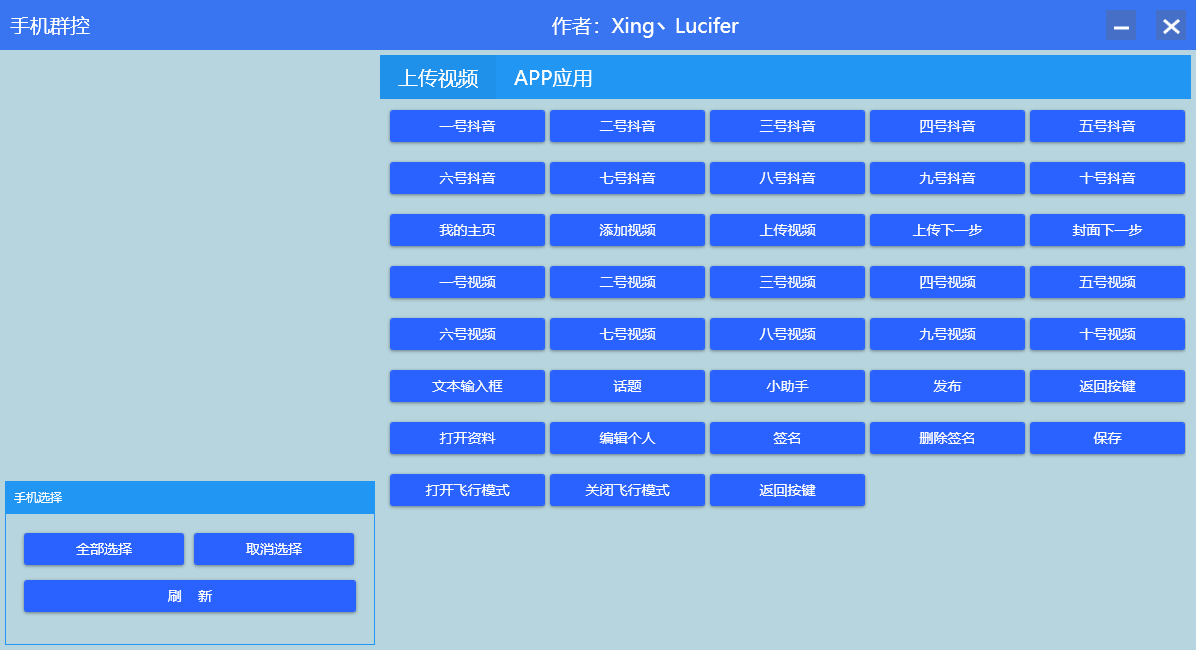The width and height of the screenshot is (1196, 650).
Task: Choose 六号视频
Action: 468,334
